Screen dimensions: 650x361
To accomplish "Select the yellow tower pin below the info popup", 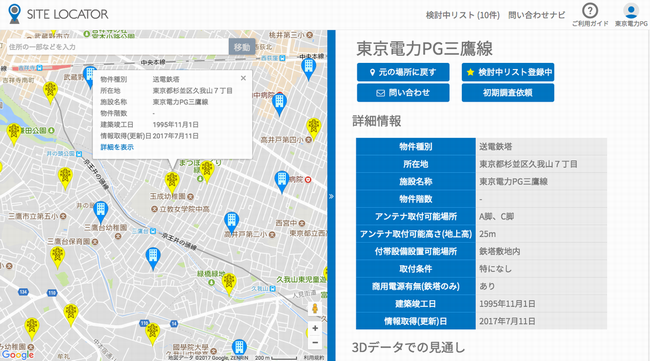I will 172,183.
